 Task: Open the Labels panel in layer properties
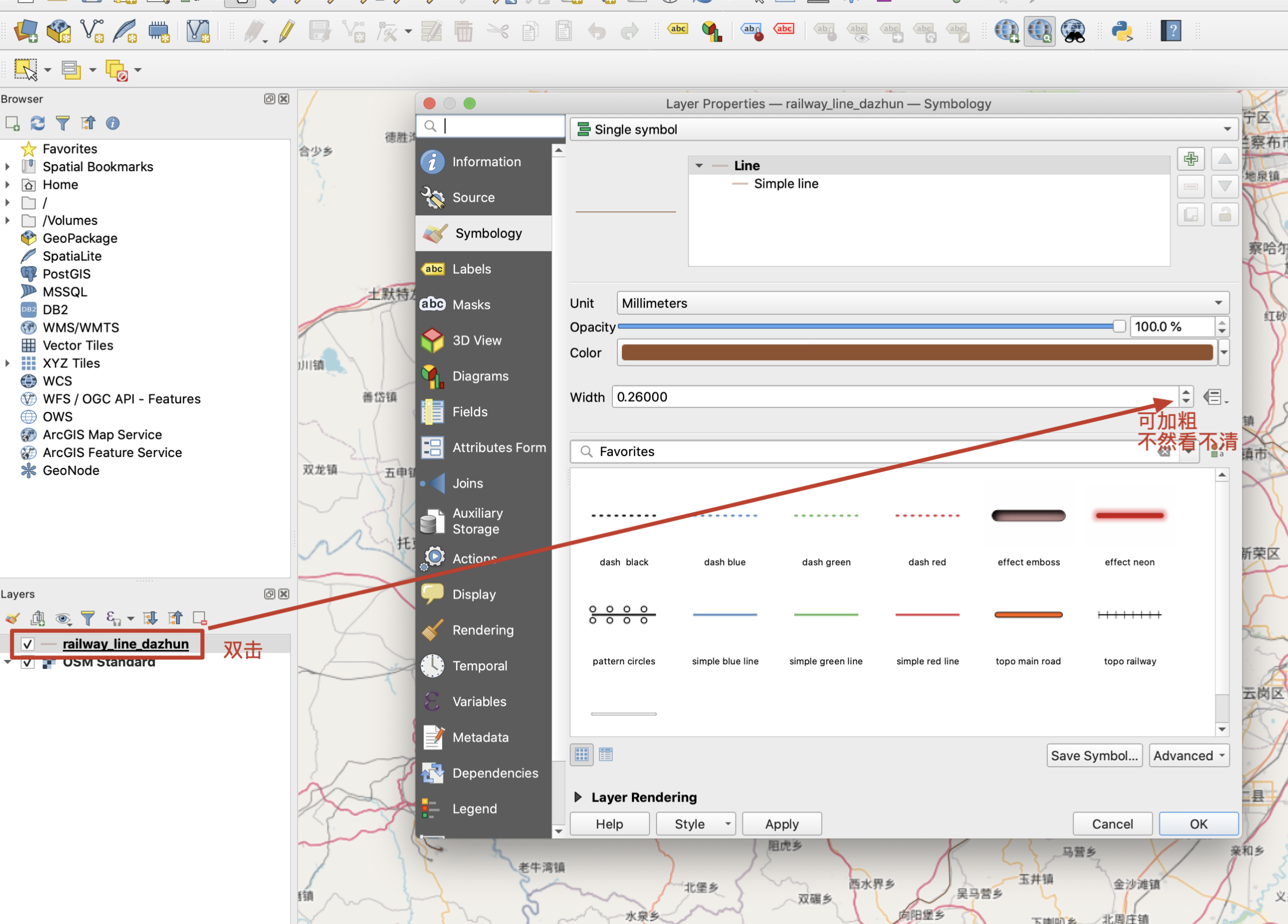(472, 268)
